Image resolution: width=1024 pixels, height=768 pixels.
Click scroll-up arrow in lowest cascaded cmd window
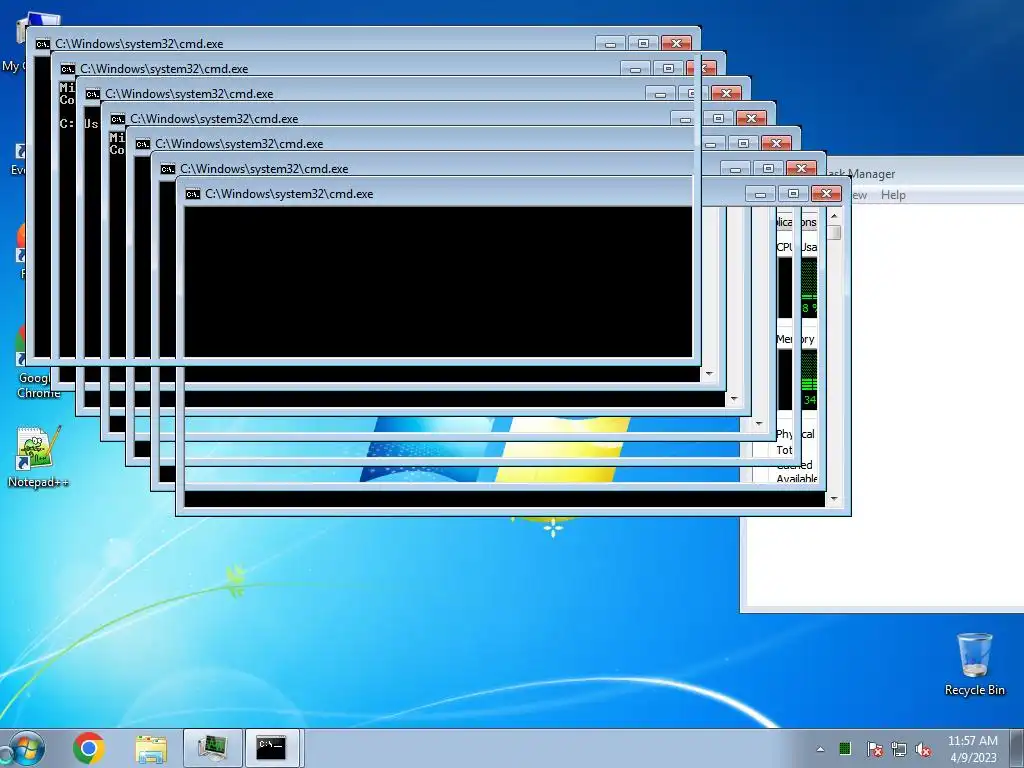[x=834, y=216]
